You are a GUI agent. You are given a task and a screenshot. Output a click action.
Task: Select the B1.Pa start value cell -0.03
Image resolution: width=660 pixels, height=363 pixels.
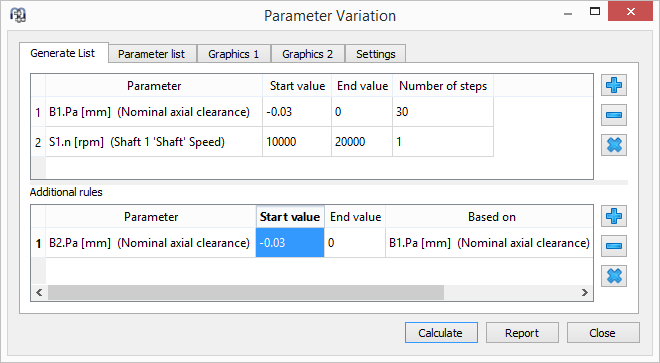(297, 112)
